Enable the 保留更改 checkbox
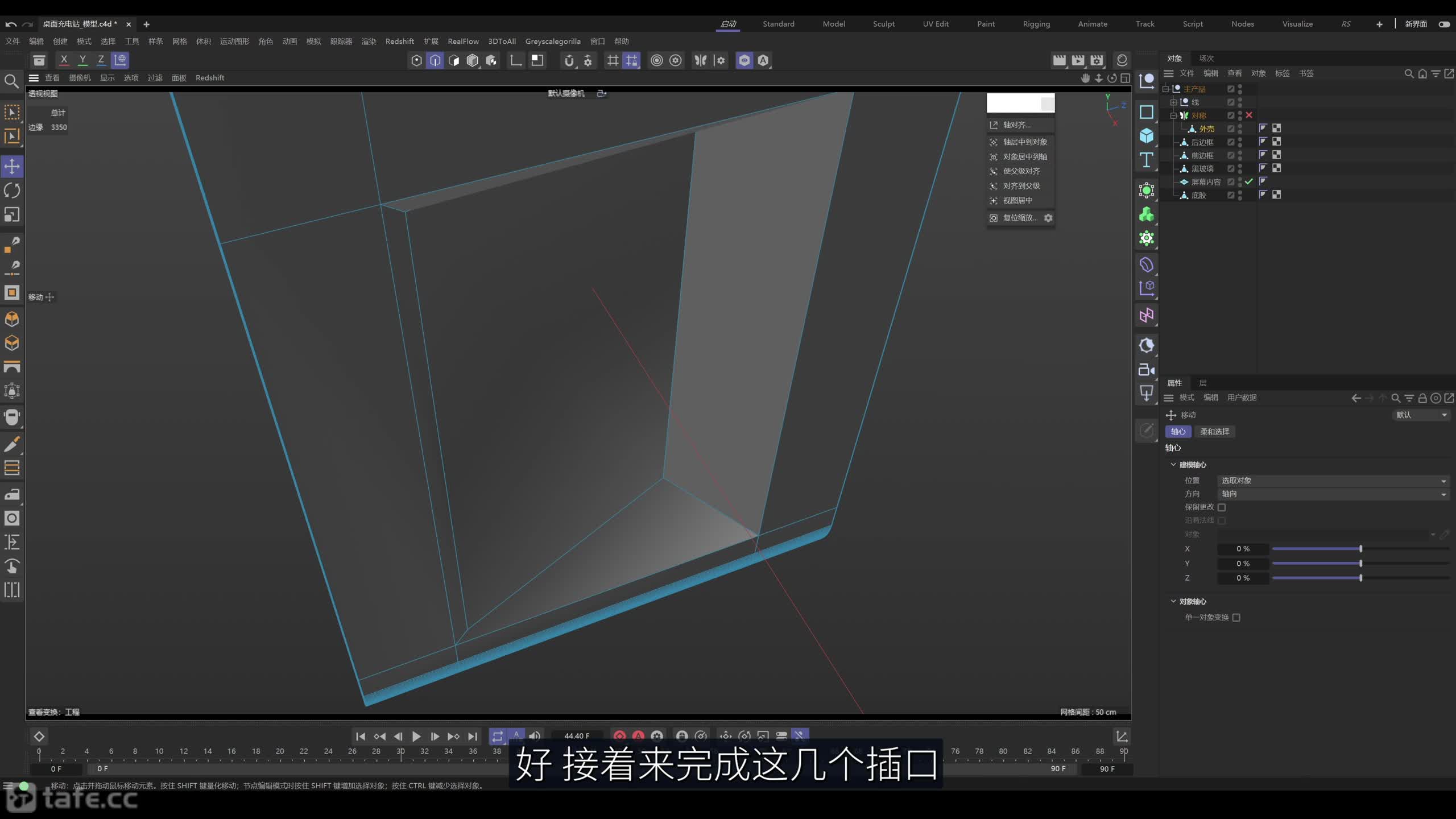This screenshot has width=1456, height=819. click(1222, 507)
